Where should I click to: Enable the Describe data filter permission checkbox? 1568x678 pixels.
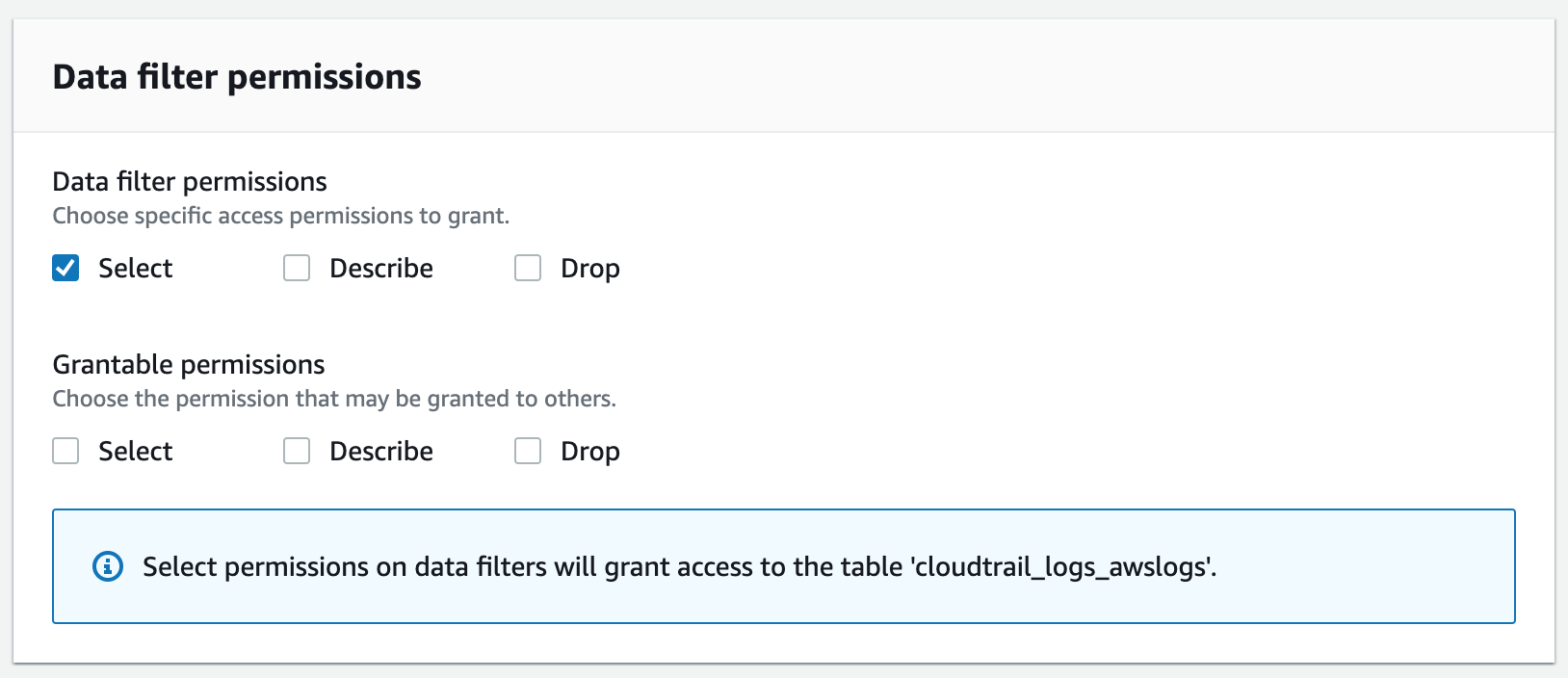[x=297, y=268]
